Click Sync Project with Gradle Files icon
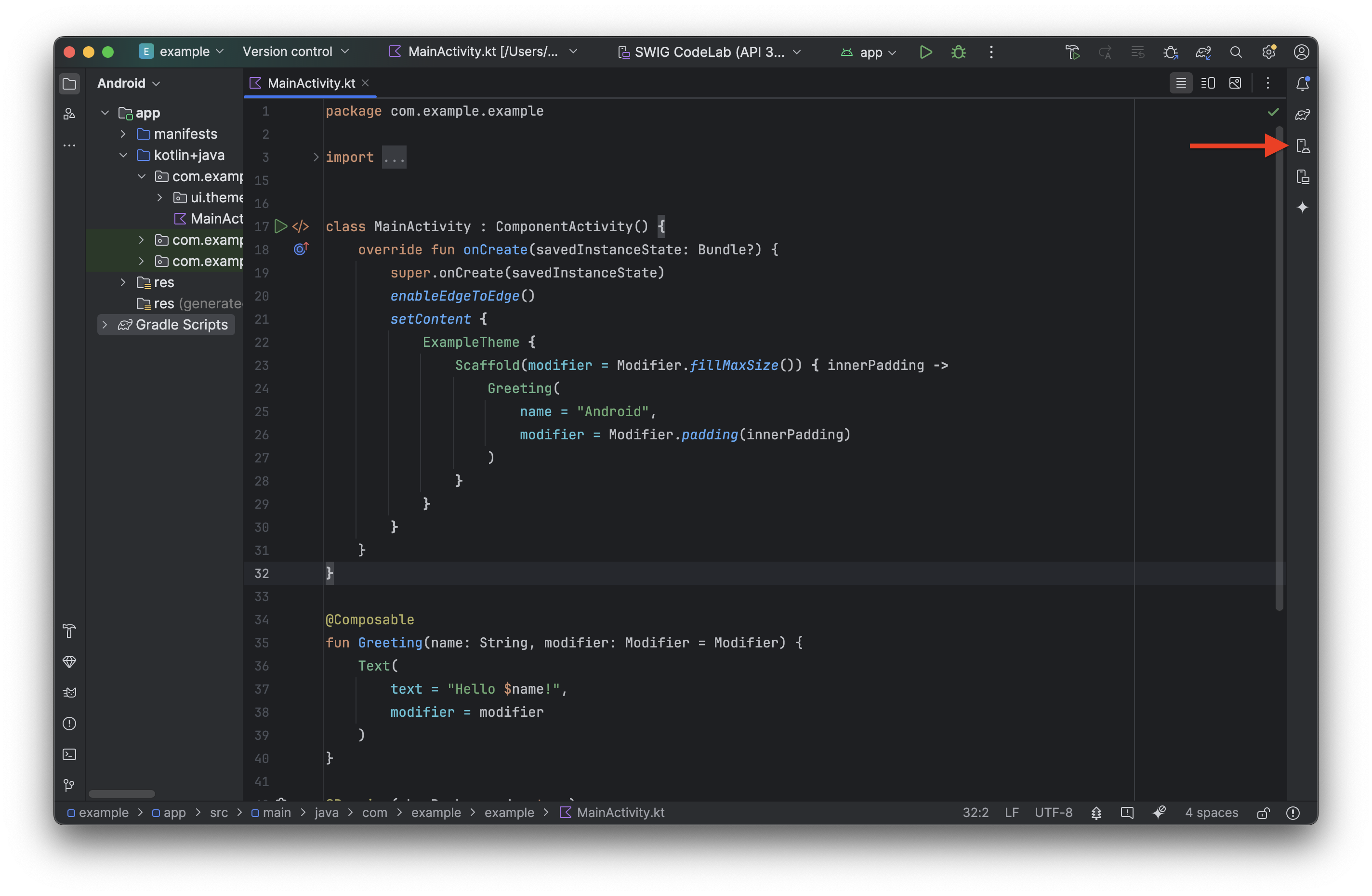1372x896 pixels. [1203, 52]
